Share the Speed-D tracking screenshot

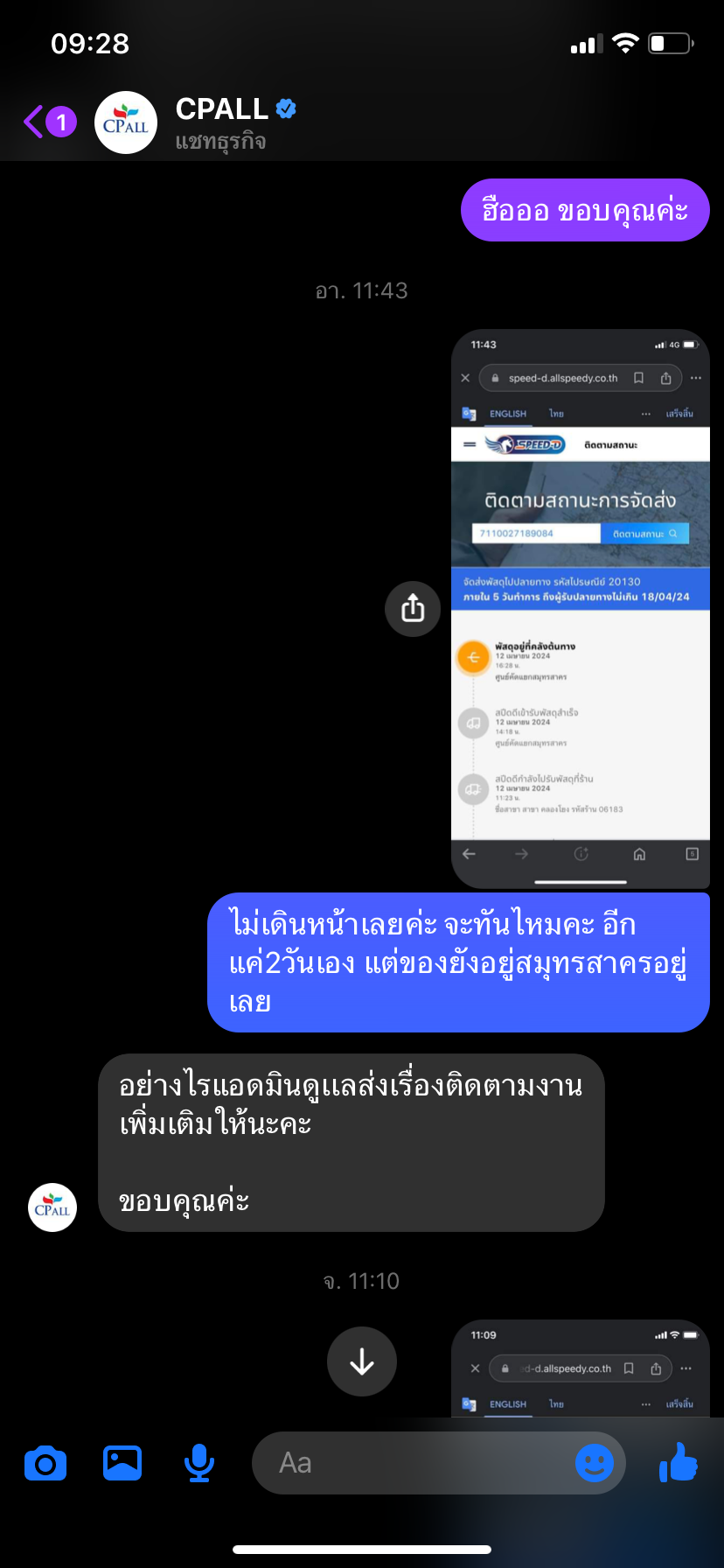pos(413,608)
